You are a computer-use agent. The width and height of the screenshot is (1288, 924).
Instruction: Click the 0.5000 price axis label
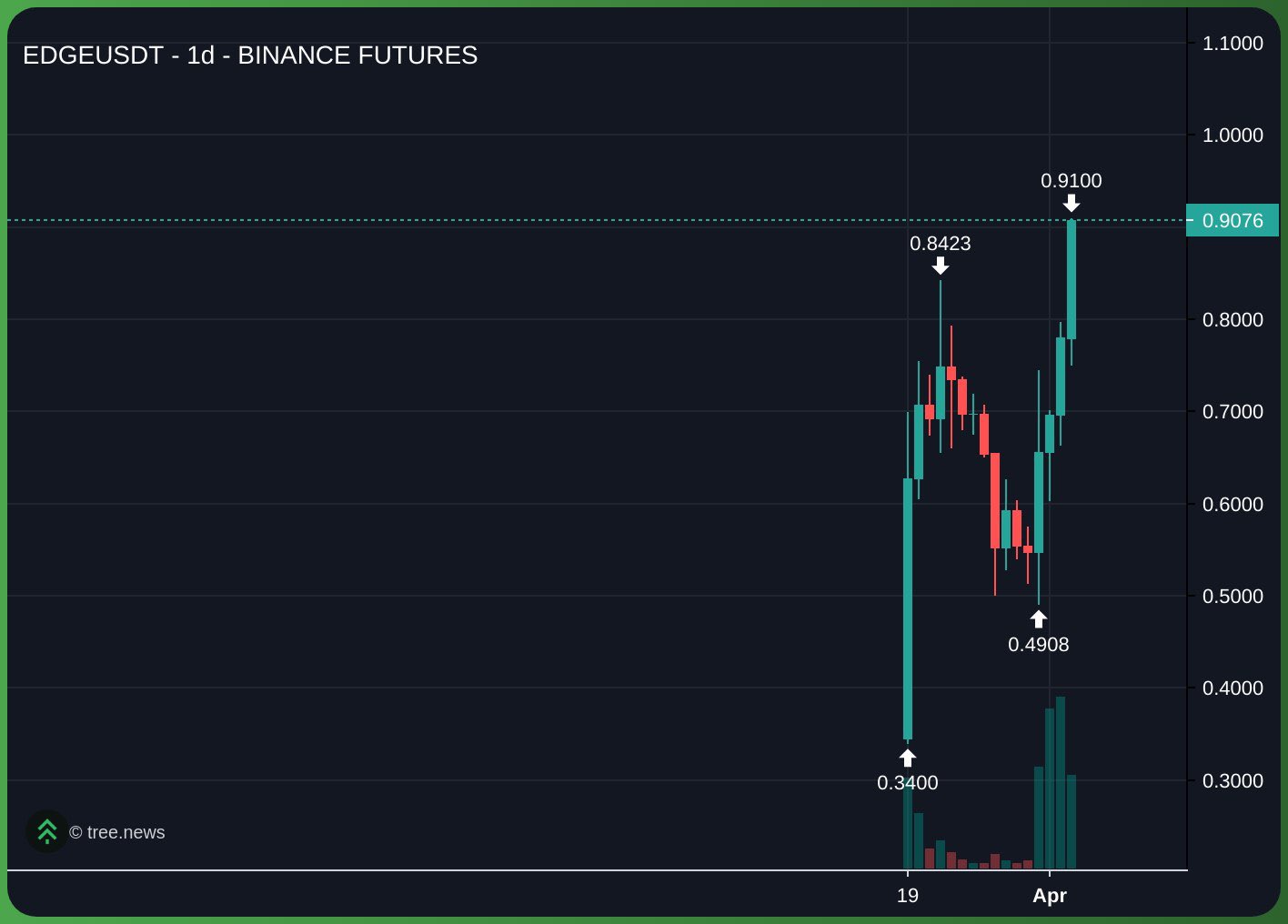coord(1233,597)
